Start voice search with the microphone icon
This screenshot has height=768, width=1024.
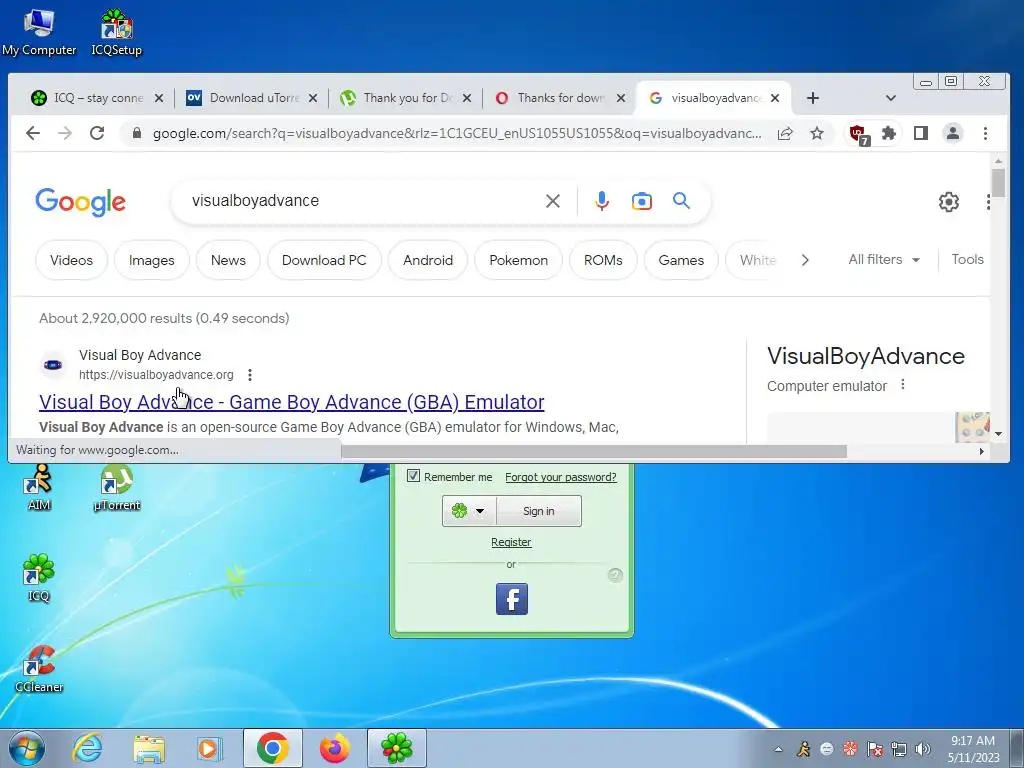point(601,201)
